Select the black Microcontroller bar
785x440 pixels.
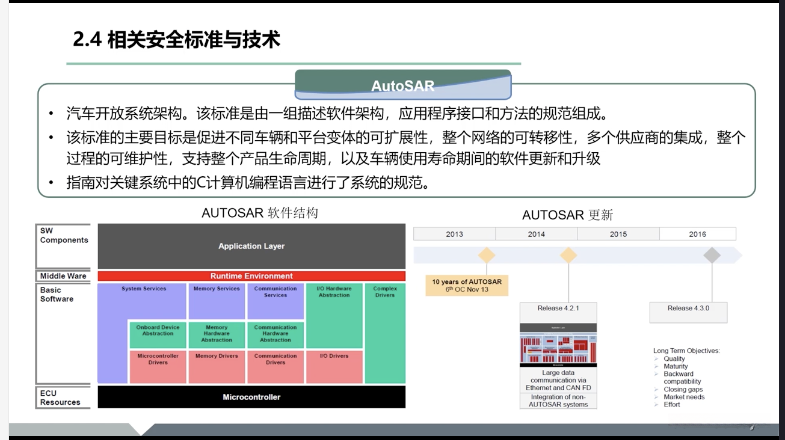pyautogui.click(x=251, y=397)
